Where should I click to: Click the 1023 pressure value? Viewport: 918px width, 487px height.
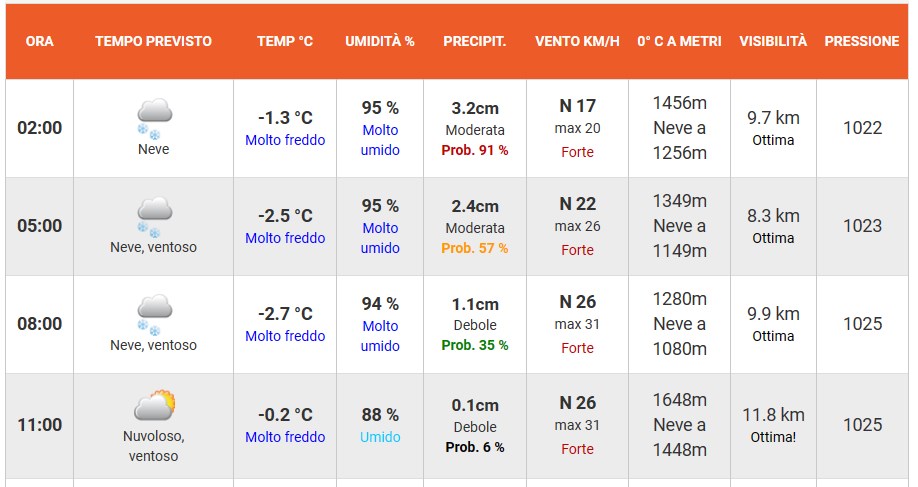coord(862,226)
